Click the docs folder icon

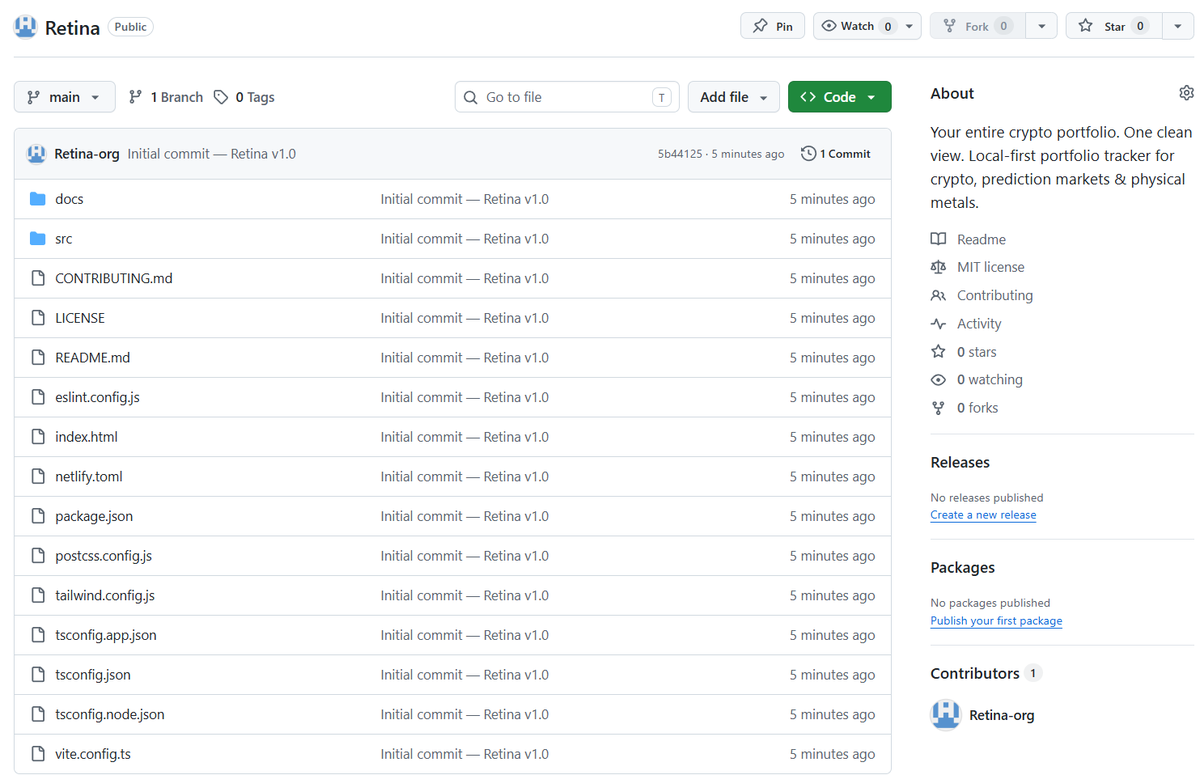[x=38, y=199]
